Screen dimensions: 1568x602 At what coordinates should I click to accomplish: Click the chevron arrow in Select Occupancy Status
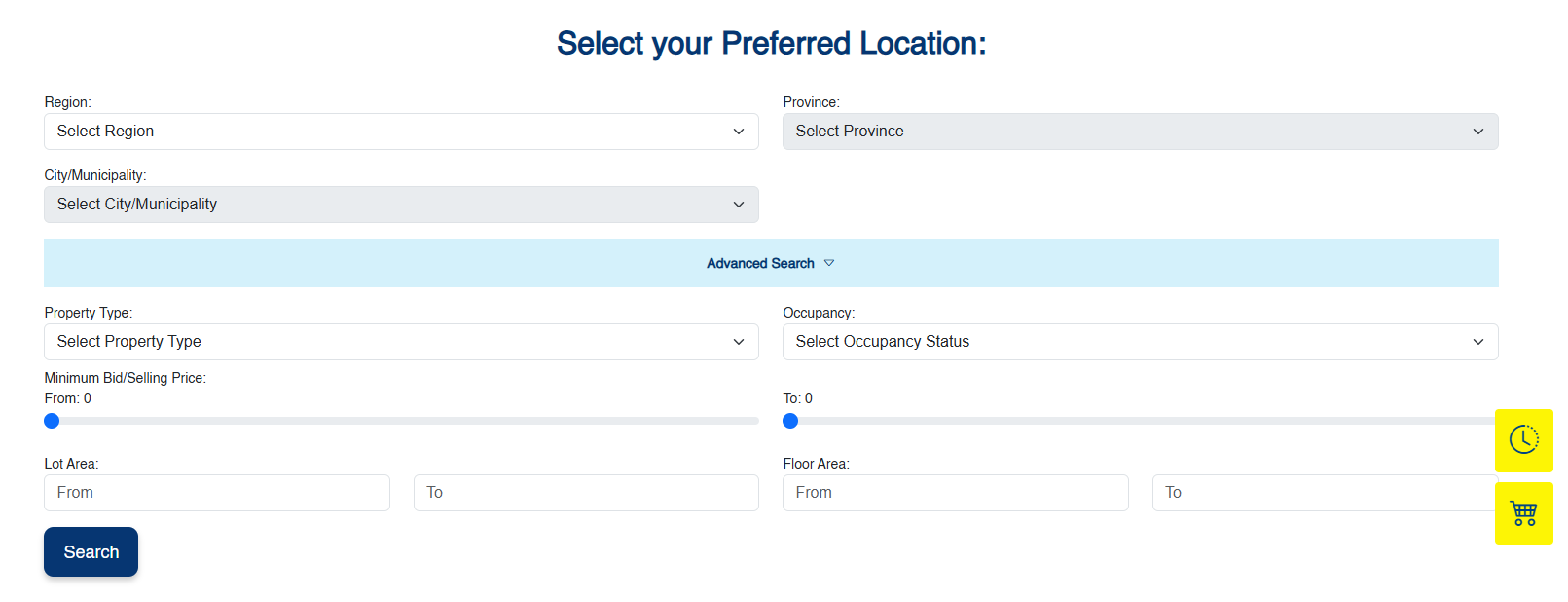(x=1477, y=342)
